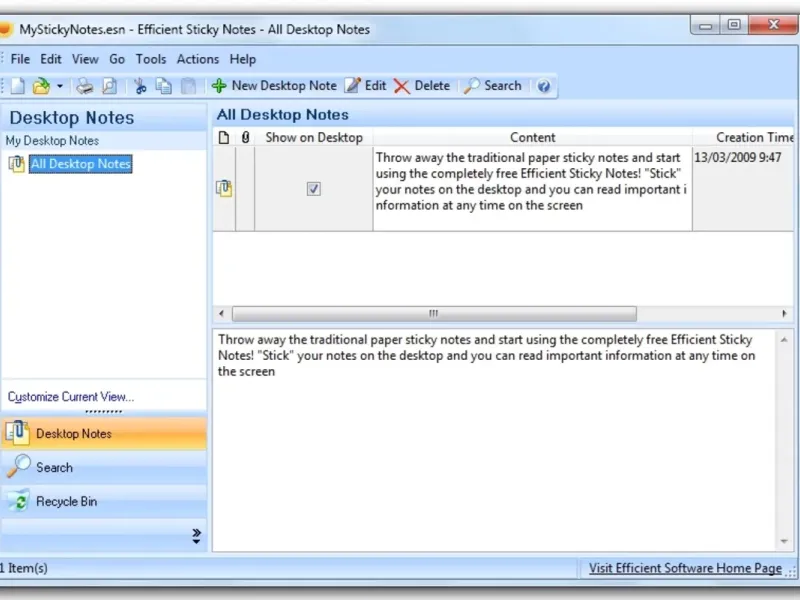Click the Delete toolbar button
Image resolution: width=800 pixels, height=600 pixels.
coord(422,86)
